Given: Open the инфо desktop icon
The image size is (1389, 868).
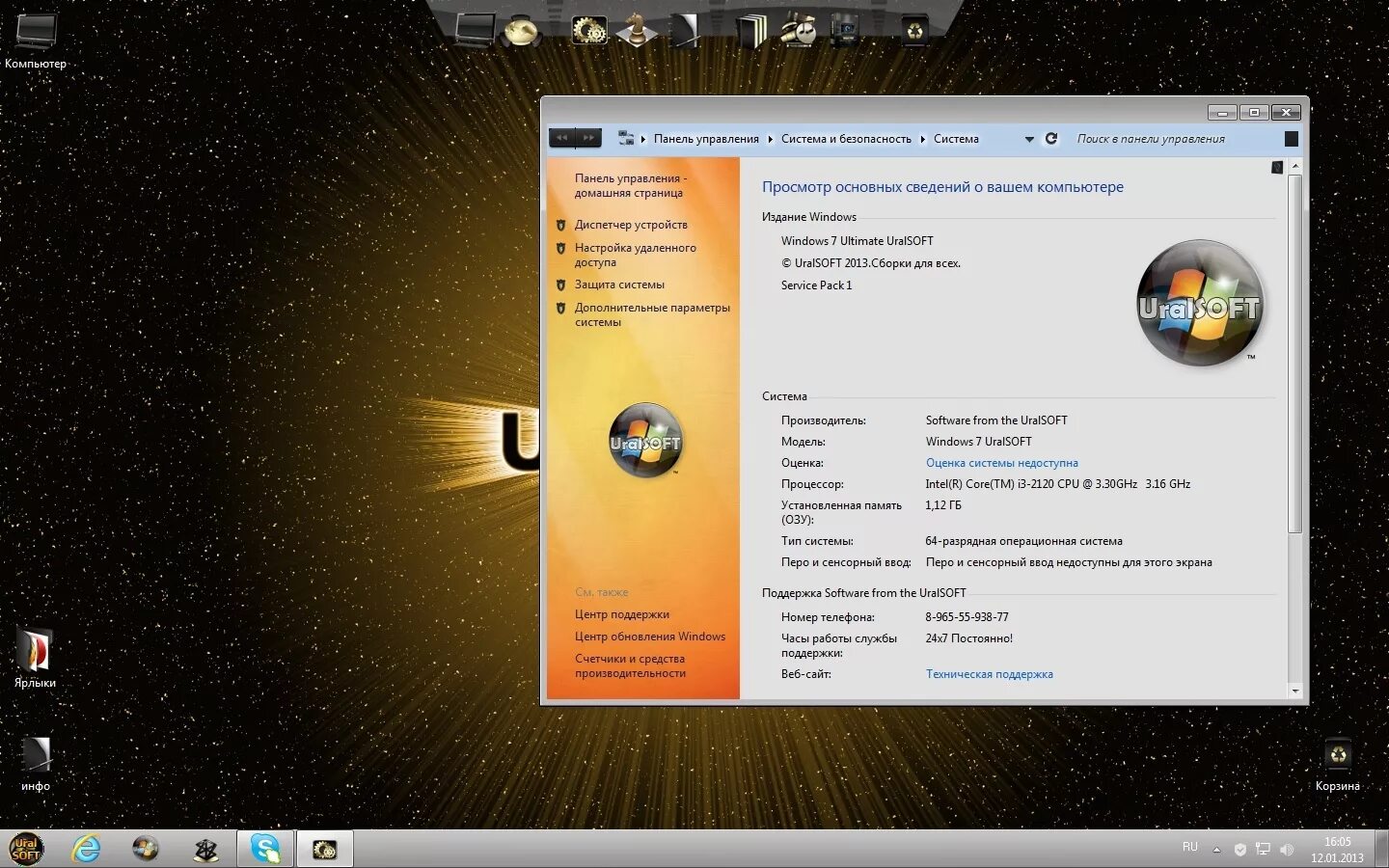Looking at the screenshot, I should click(x=36, y=764).
